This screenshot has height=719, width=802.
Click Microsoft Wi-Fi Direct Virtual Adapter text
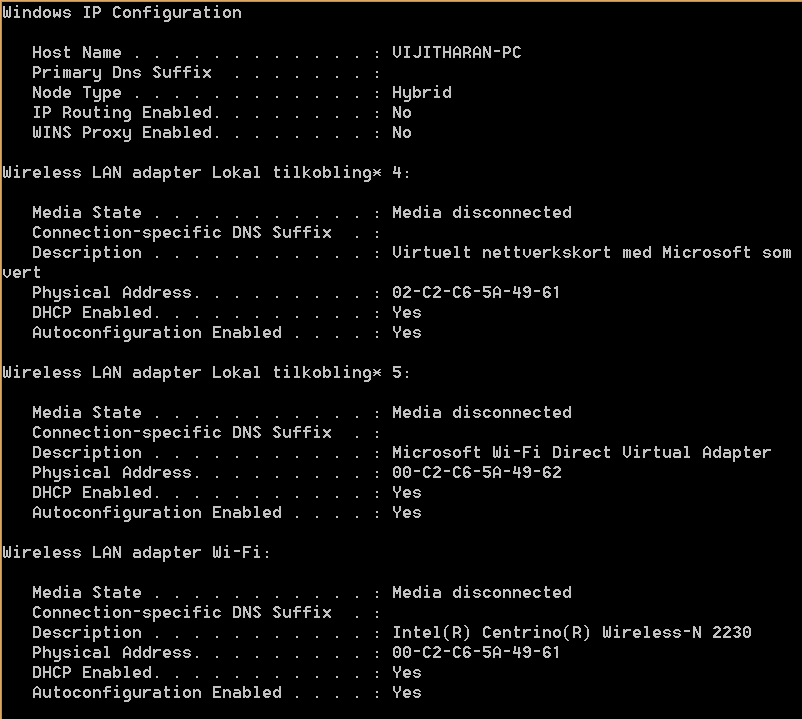(x=581, y=453)
